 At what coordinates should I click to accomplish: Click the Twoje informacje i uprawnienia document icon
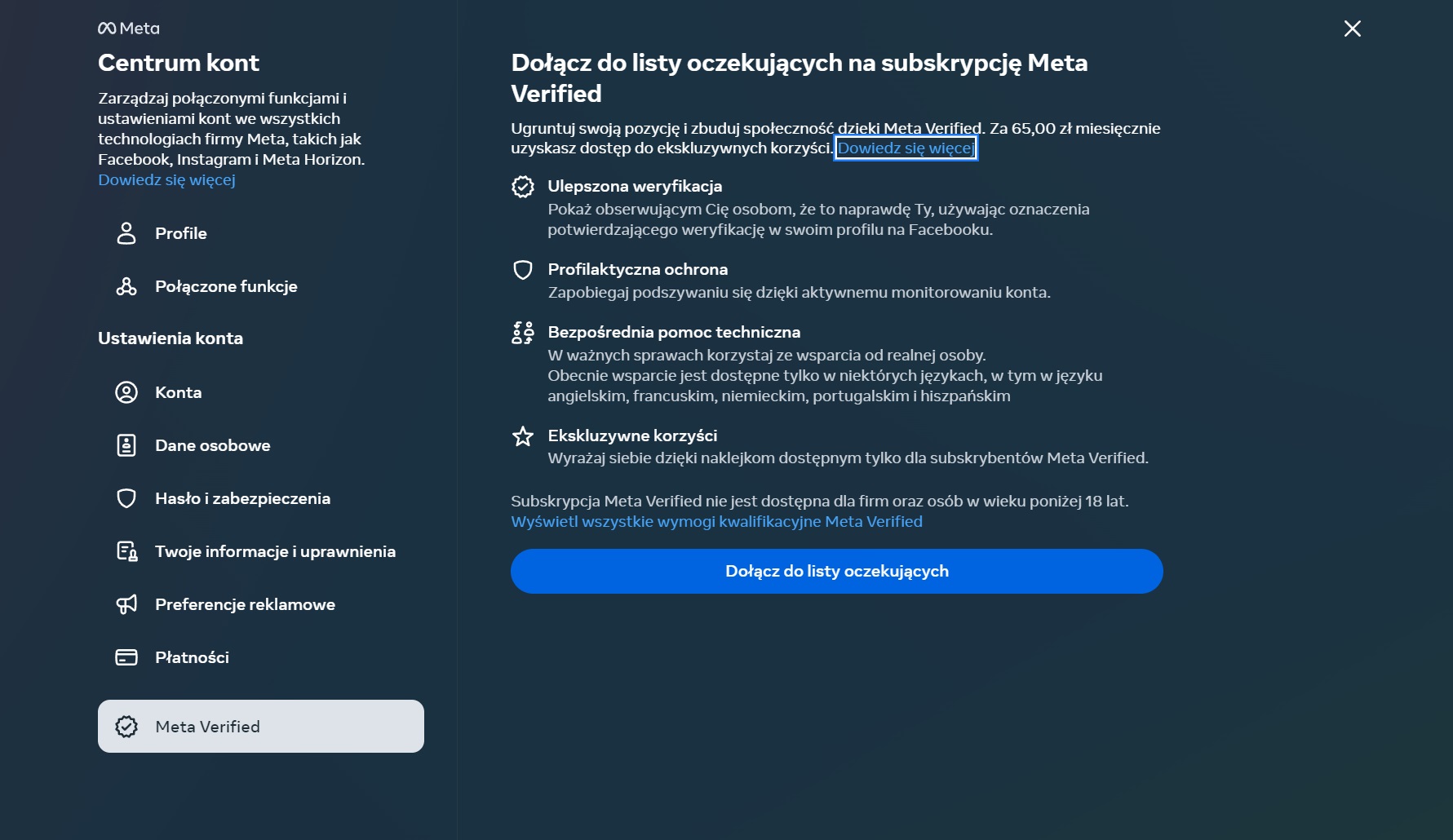126,551
